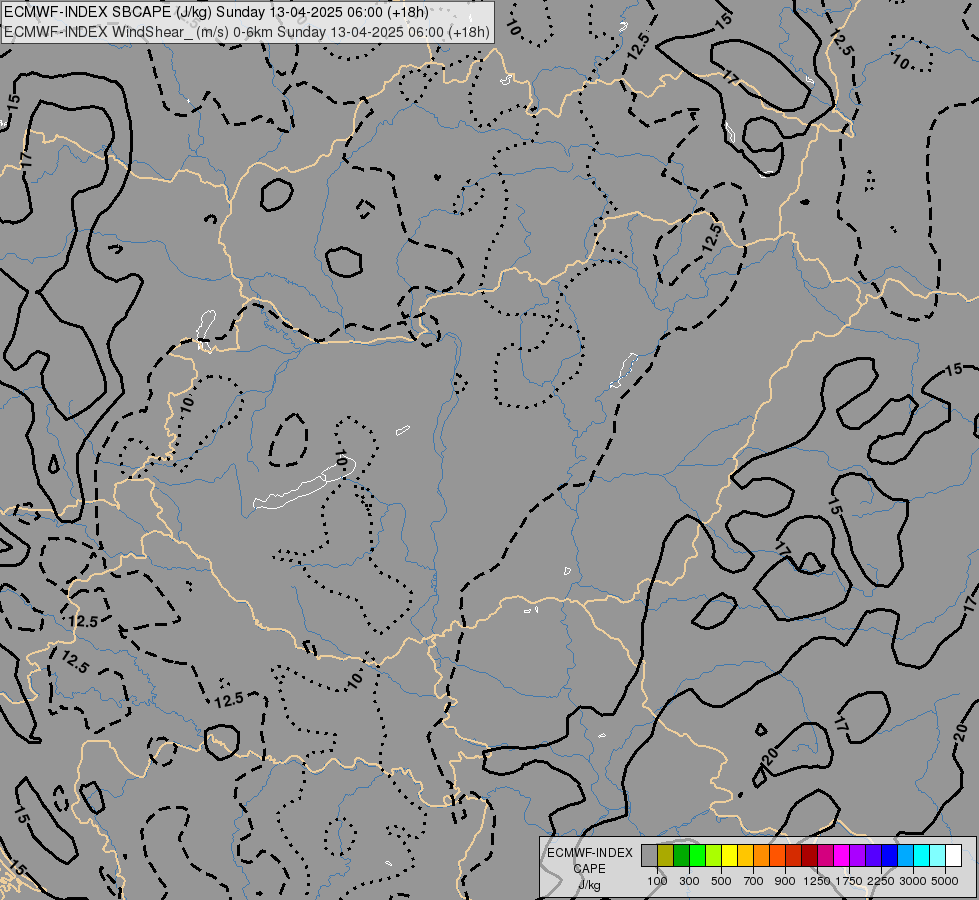Select the legend value 500
Viewport: 979px width, 900px height.
pos(721,881)
